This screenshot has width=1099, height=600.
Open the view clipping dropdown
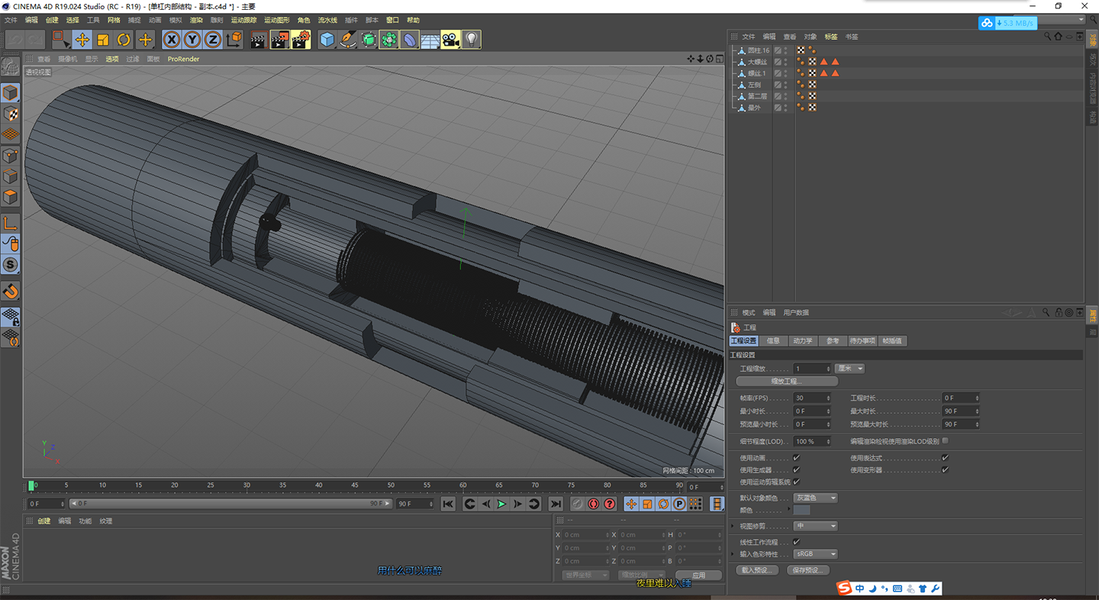tap(815, 526)
